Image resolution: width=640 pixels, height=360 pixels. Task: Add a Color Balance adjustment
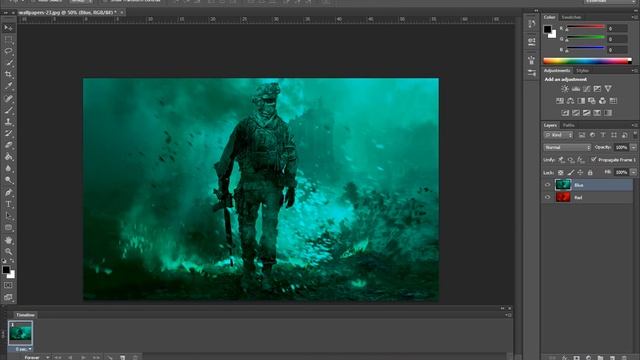570,101
